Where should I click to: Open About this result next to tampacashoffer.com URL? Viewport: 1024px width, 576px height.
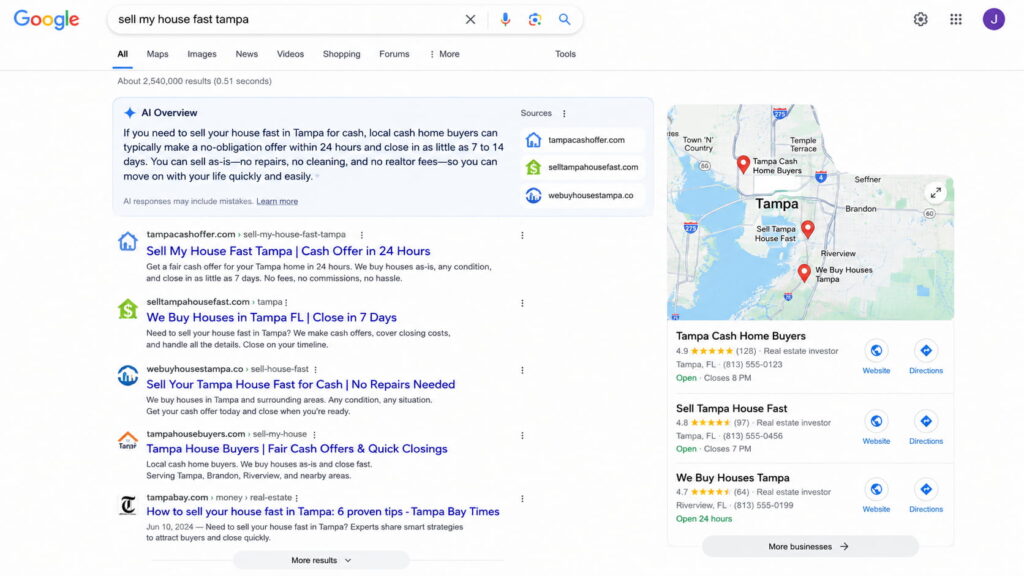[361, 235]
